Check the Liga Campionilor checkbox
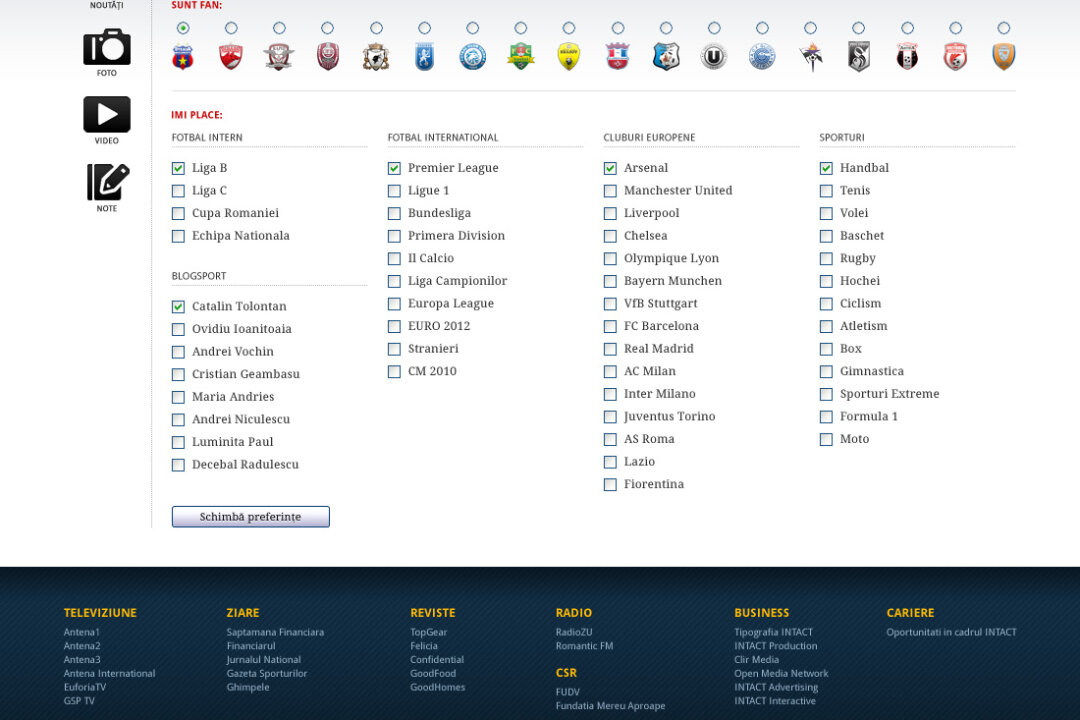Viewport: 1080px width, 720px height. (x=394, y=282)
